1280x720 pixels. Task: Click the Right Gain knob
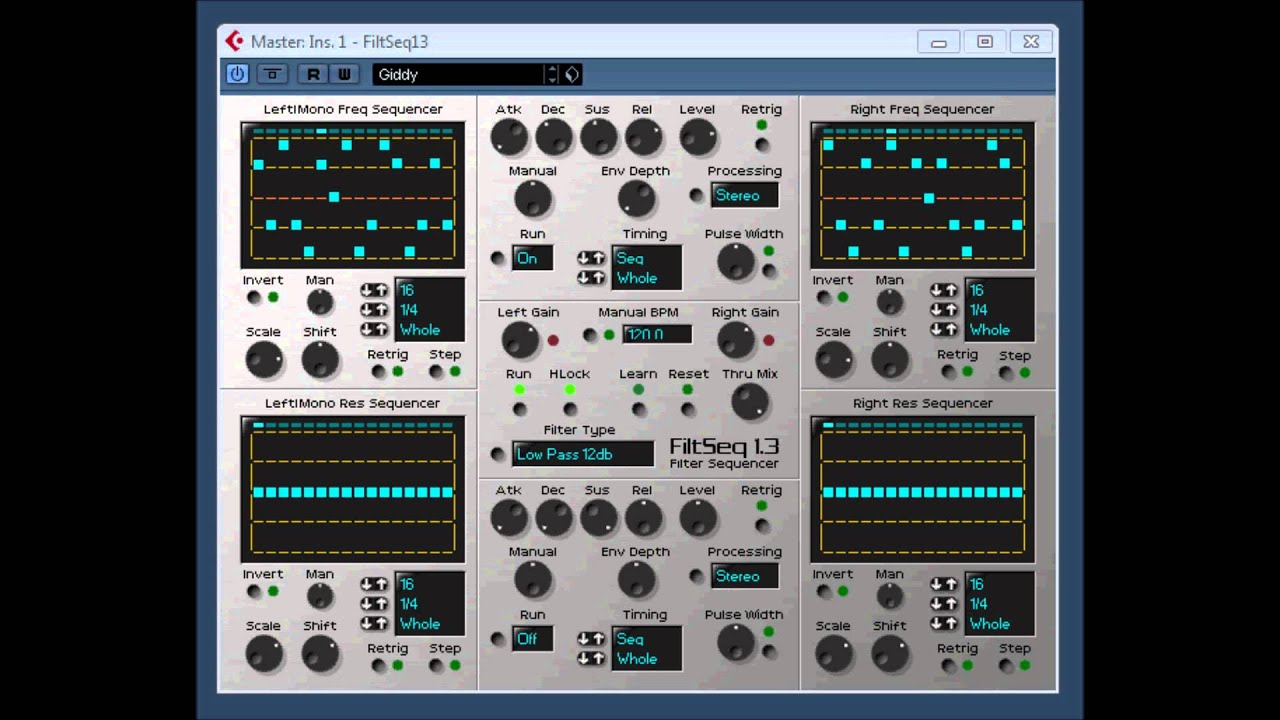pyautogui.click(x=736, y=340)
